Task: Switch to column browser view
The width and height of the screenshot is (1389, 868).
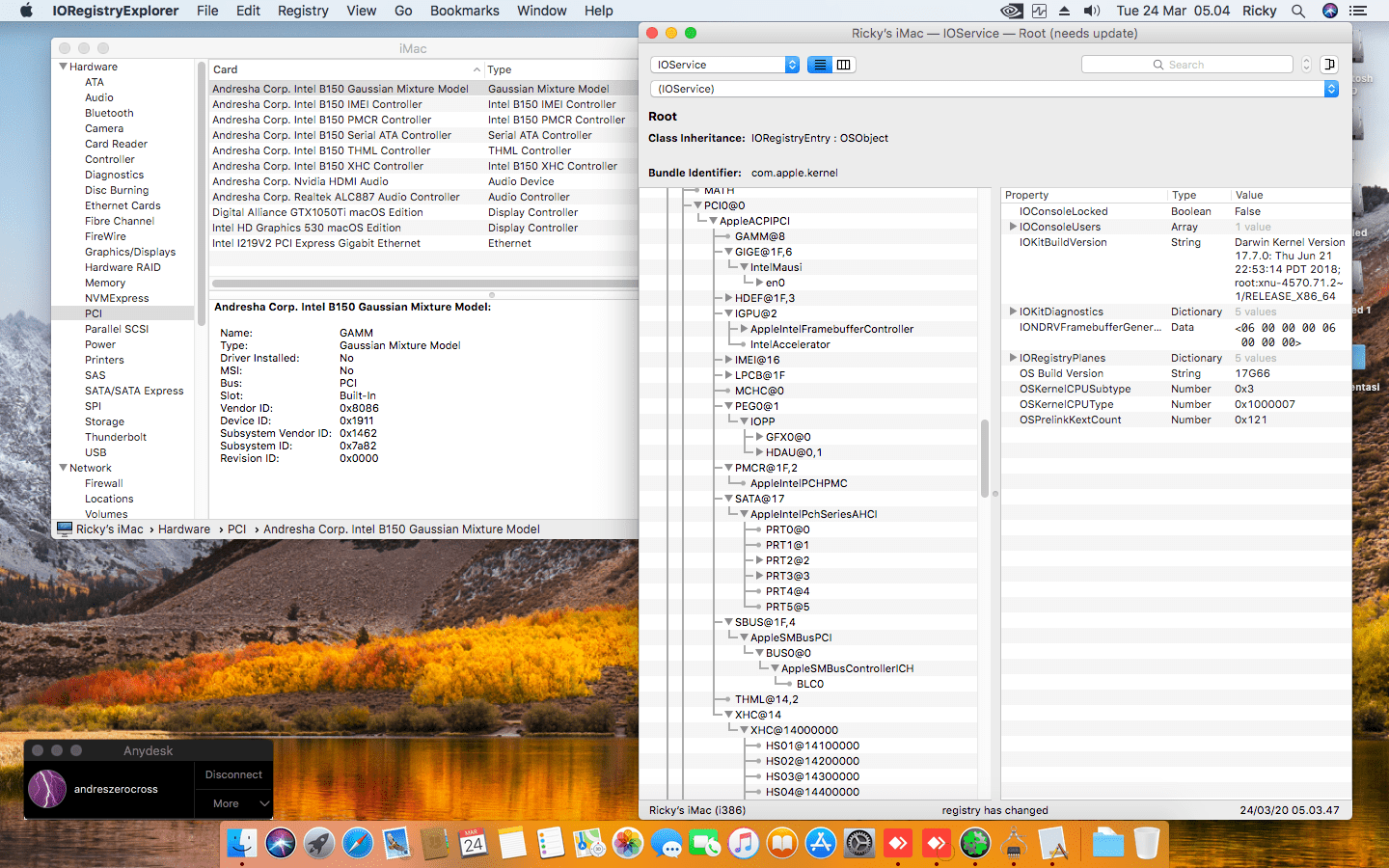Action: [844, 65]
